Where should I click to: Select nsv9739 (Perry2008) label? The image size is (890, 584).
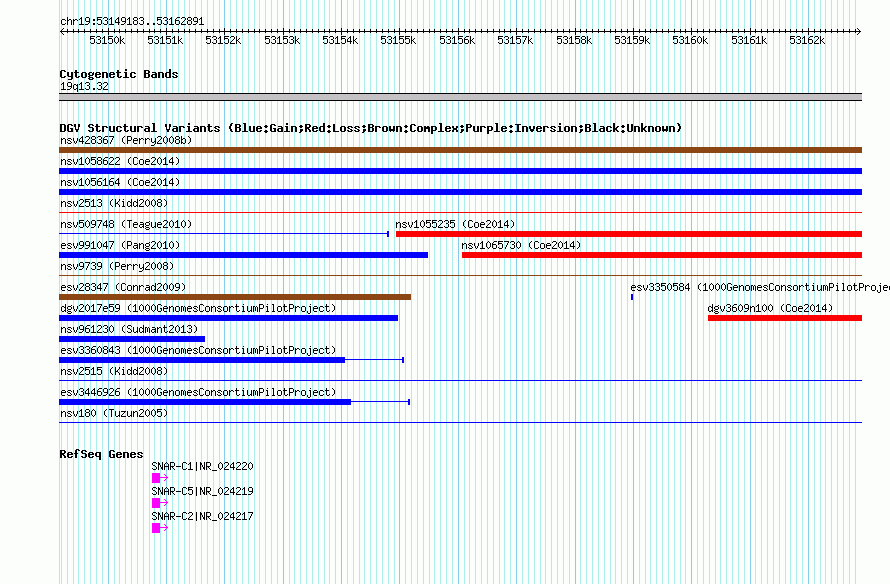point(117,266)
